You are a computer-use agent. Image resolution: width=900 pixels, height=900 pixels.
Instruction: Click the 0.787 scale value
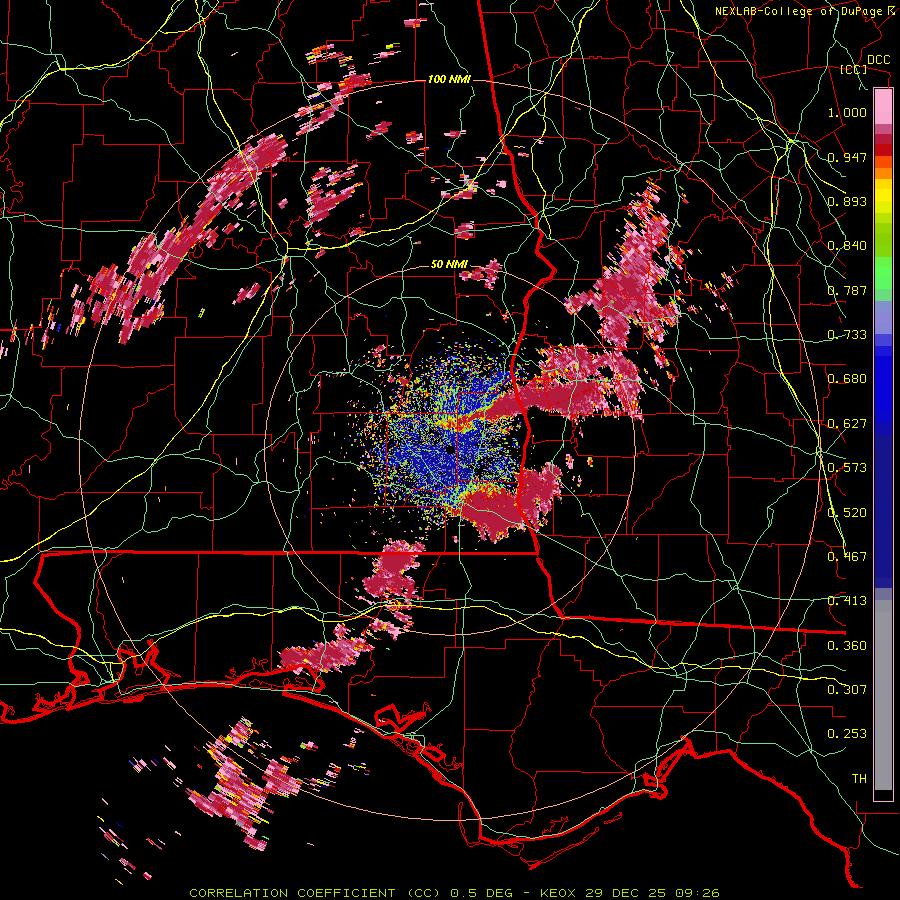click(x=847, y=290)
